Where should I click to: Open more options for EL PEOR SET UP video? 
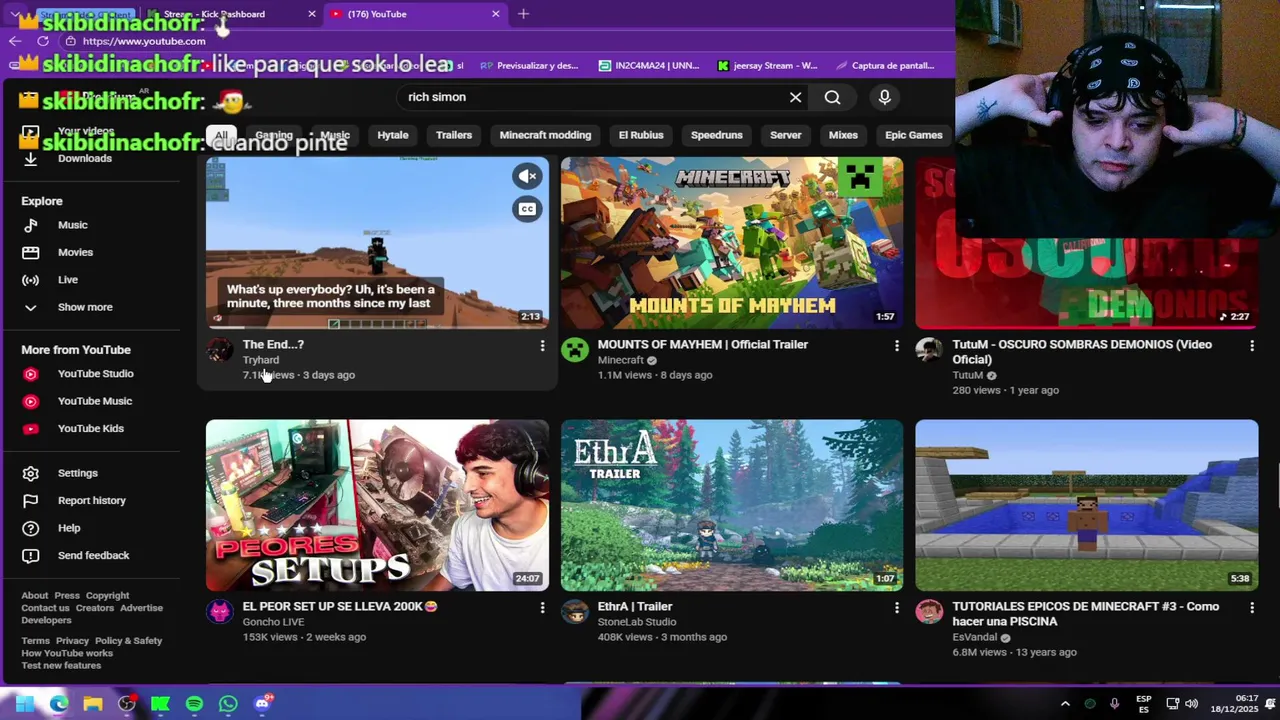pos(542,608)
